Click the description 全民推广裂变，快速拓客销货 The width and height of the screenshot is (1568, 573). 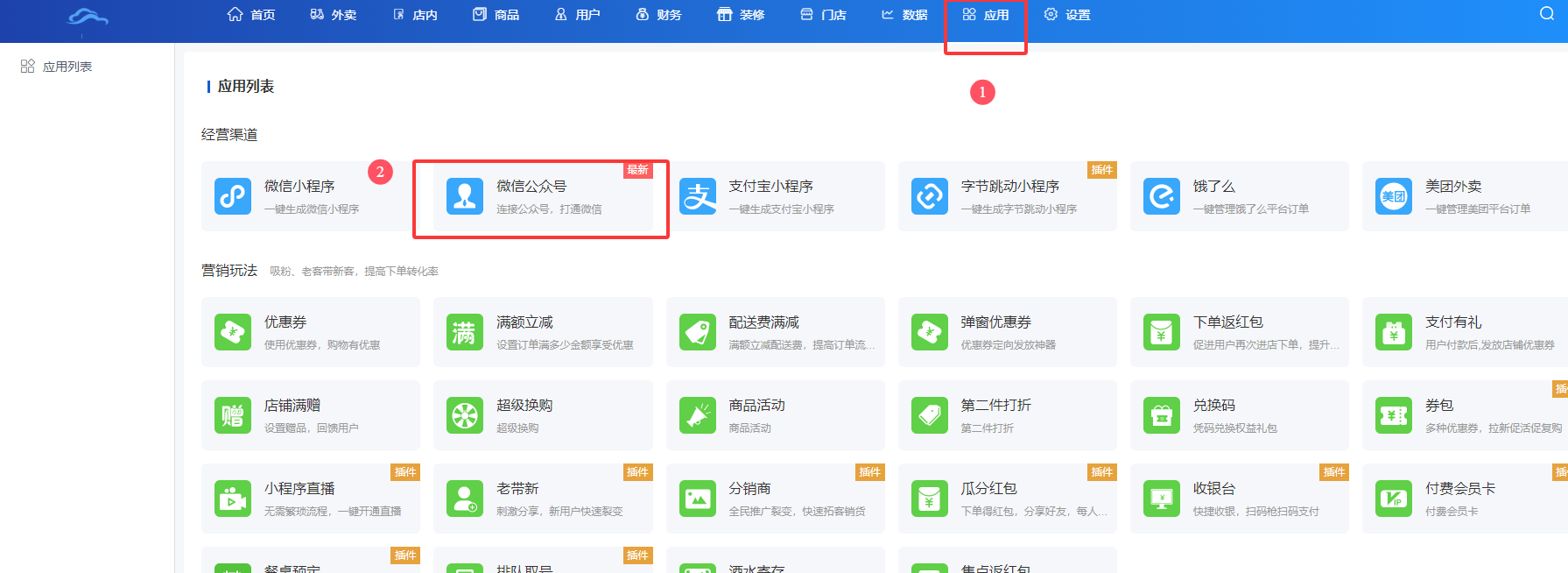pyautogui.click(x=798, y=512)
